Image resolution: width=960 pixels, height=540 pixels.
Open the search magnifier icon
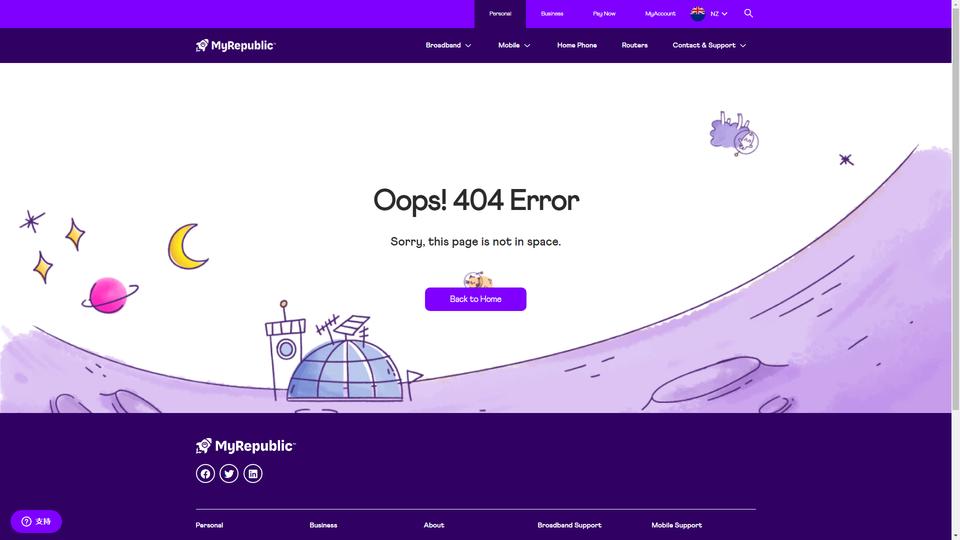coord(748,13)
